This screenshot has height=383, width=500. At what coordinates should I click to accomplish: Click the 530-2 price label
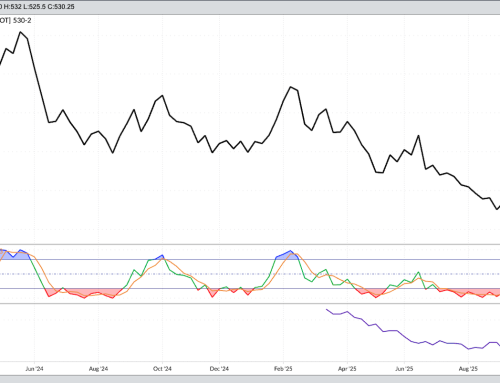click(22, 21)
